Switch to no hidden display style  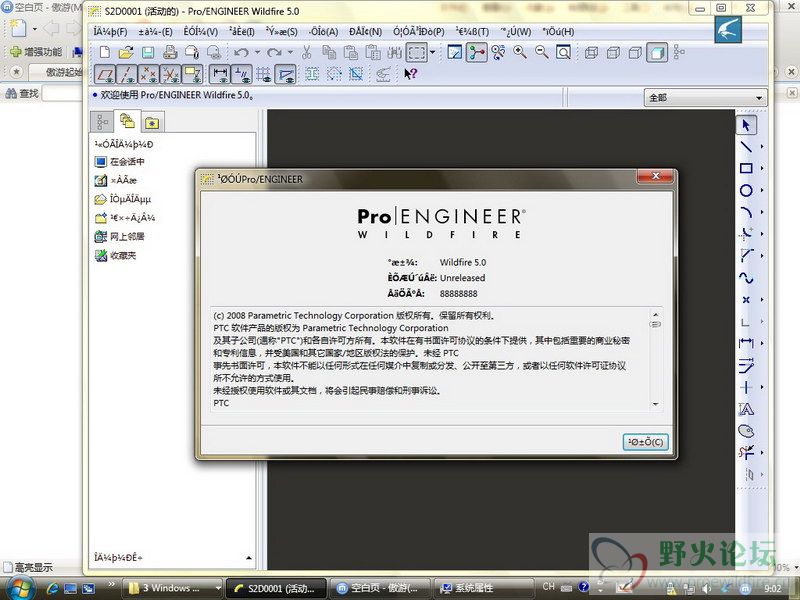(635, 52)
